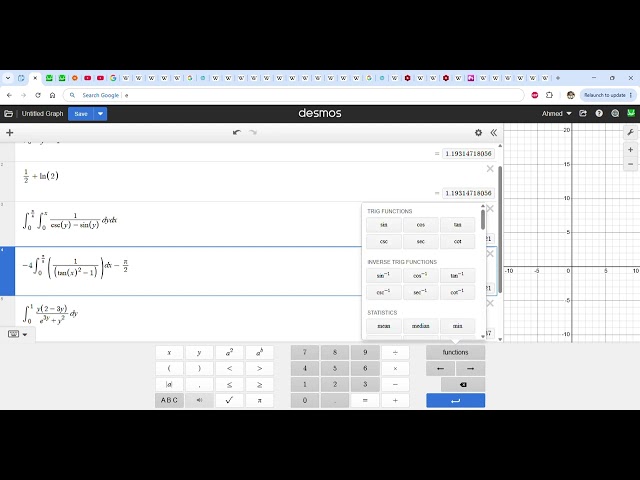
Task: Delete the e^3y integral expression
Action: click(490, 303)
